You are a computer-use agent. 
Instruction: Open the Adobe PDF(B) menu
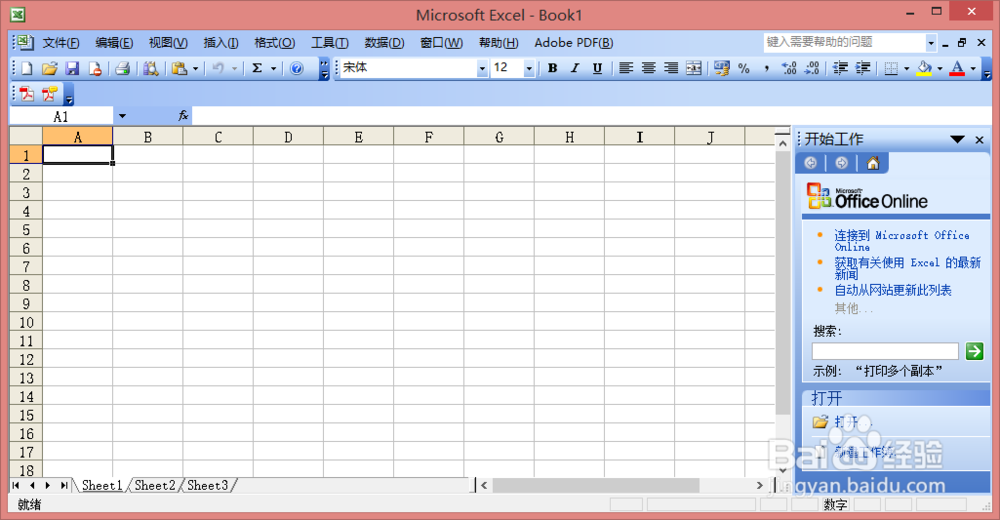click(573, 43)
